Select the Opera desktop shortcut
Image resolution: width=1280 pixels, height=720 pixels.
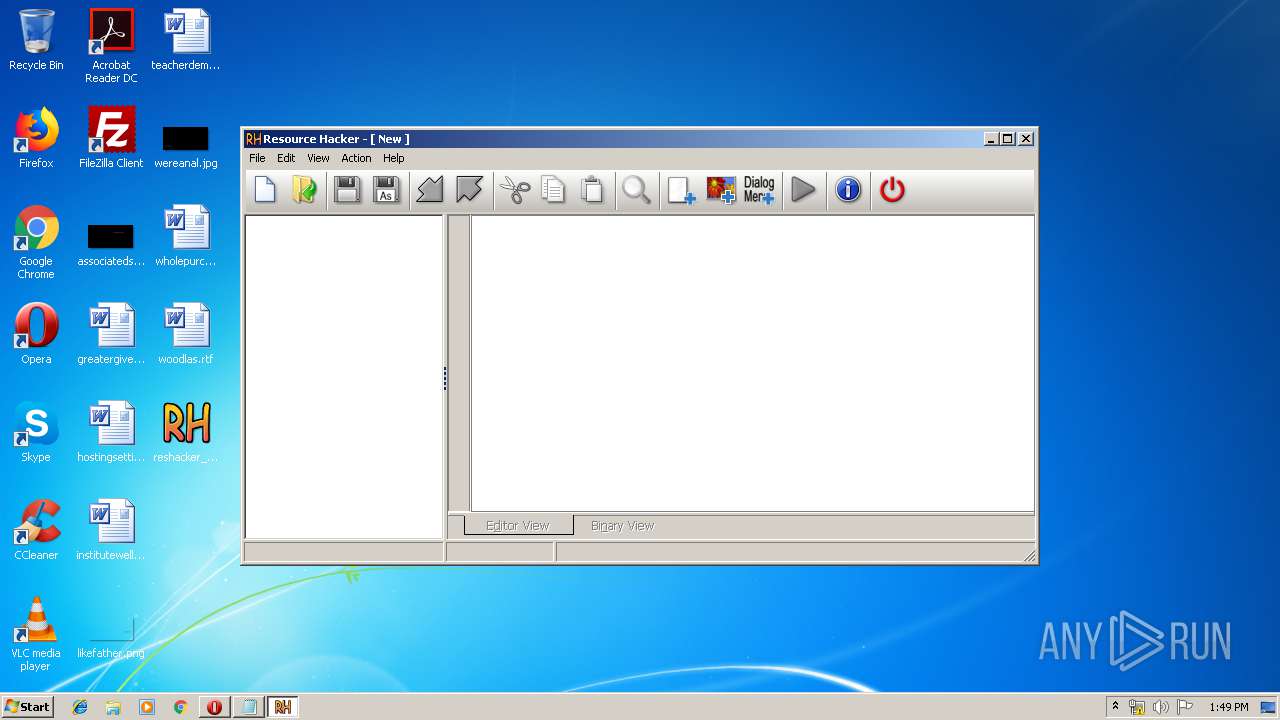(36, 334)
